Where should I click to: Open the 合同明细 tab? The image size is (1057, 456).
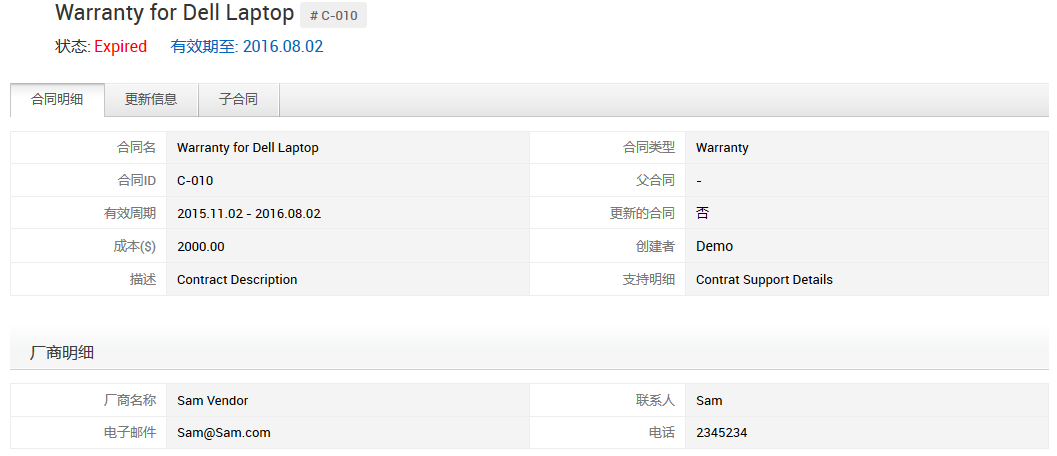point(57,100)
